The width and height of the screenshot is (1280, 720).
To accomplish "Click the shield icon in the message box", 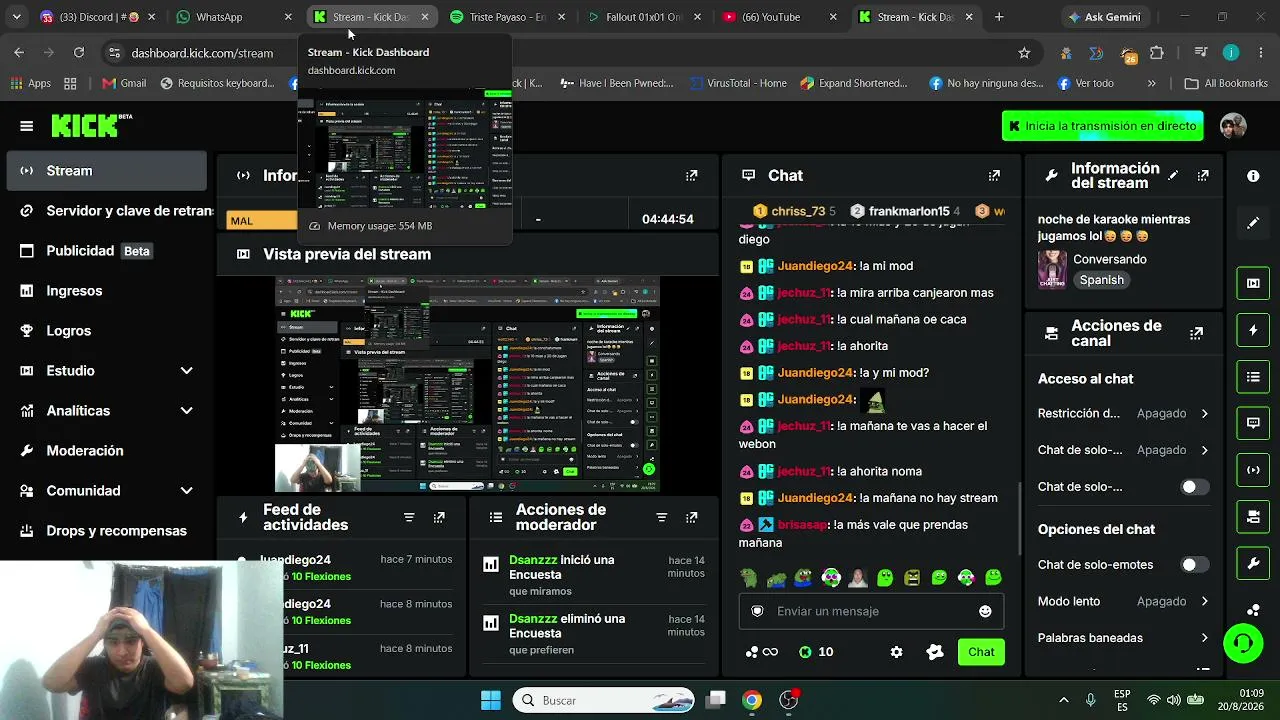I will 757,611.
